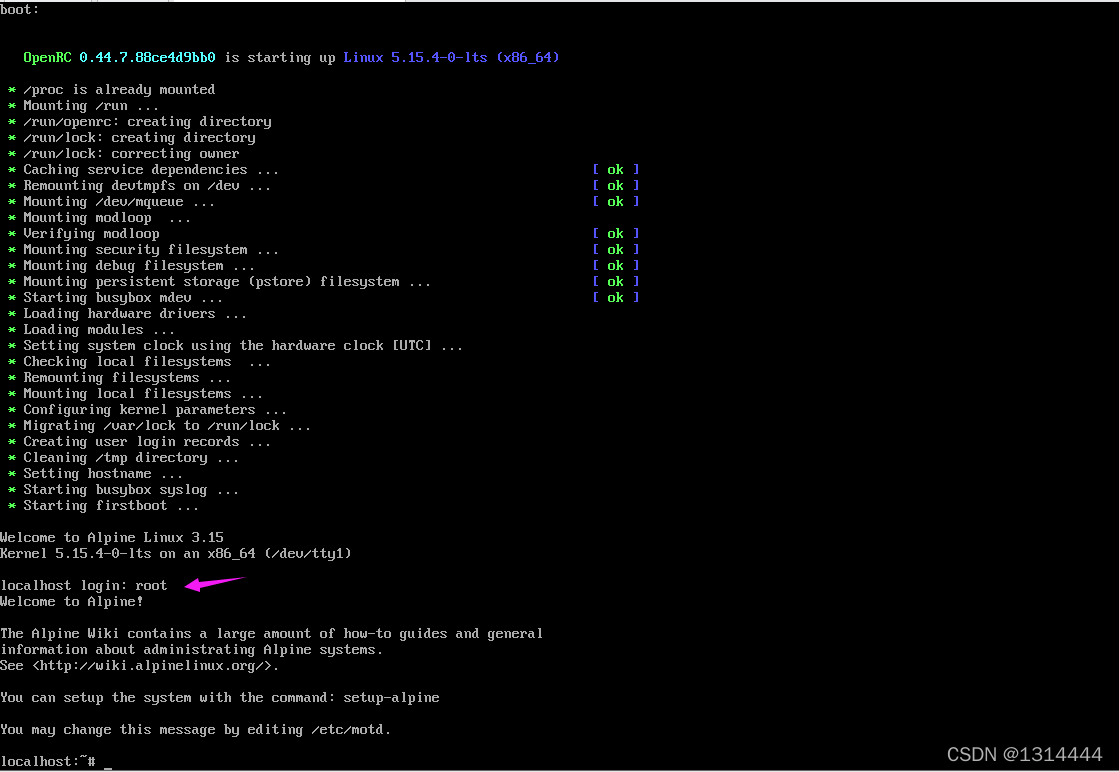
Task: Click the 'setup-alpine' command text
Action: coord(391,698)
